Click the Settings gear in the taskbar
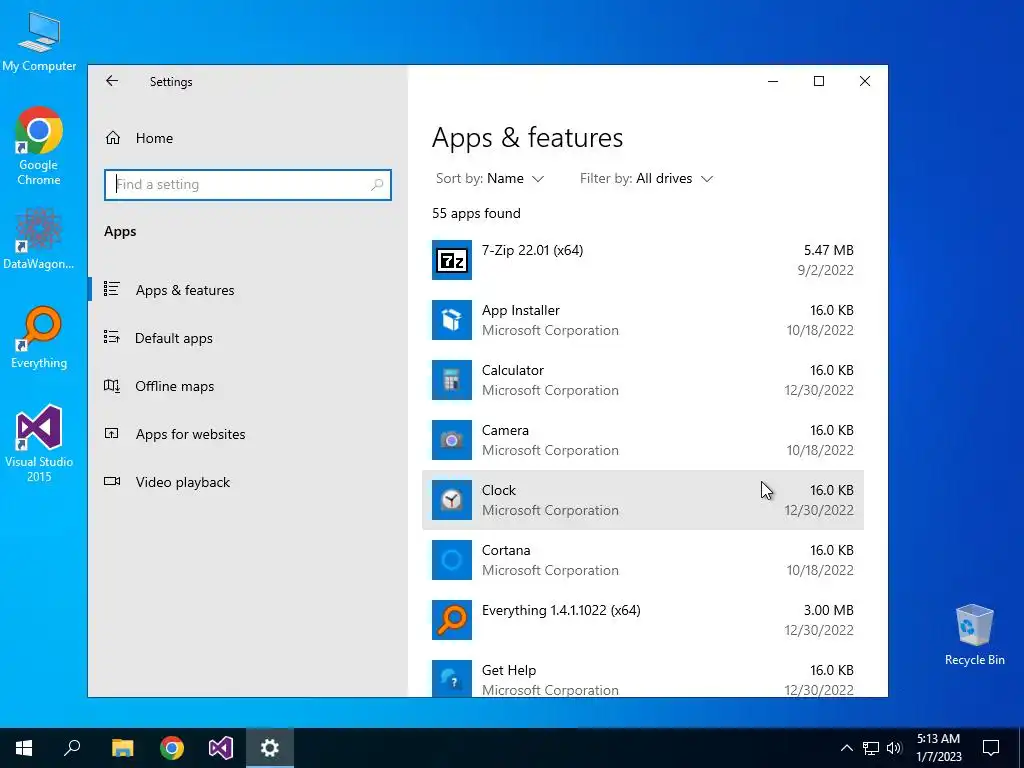 (270, 748)
